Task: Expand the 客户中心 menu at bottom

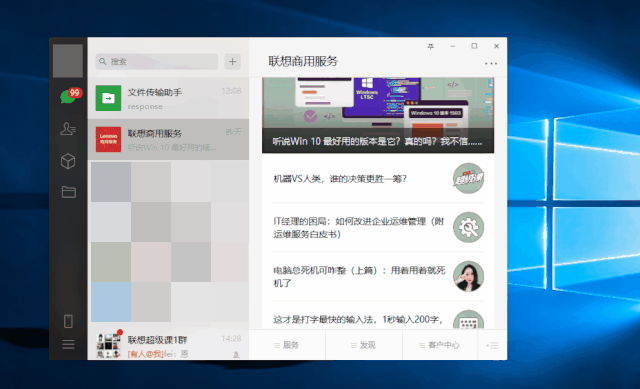Action: pyautogui.click(x=440, y=345)
